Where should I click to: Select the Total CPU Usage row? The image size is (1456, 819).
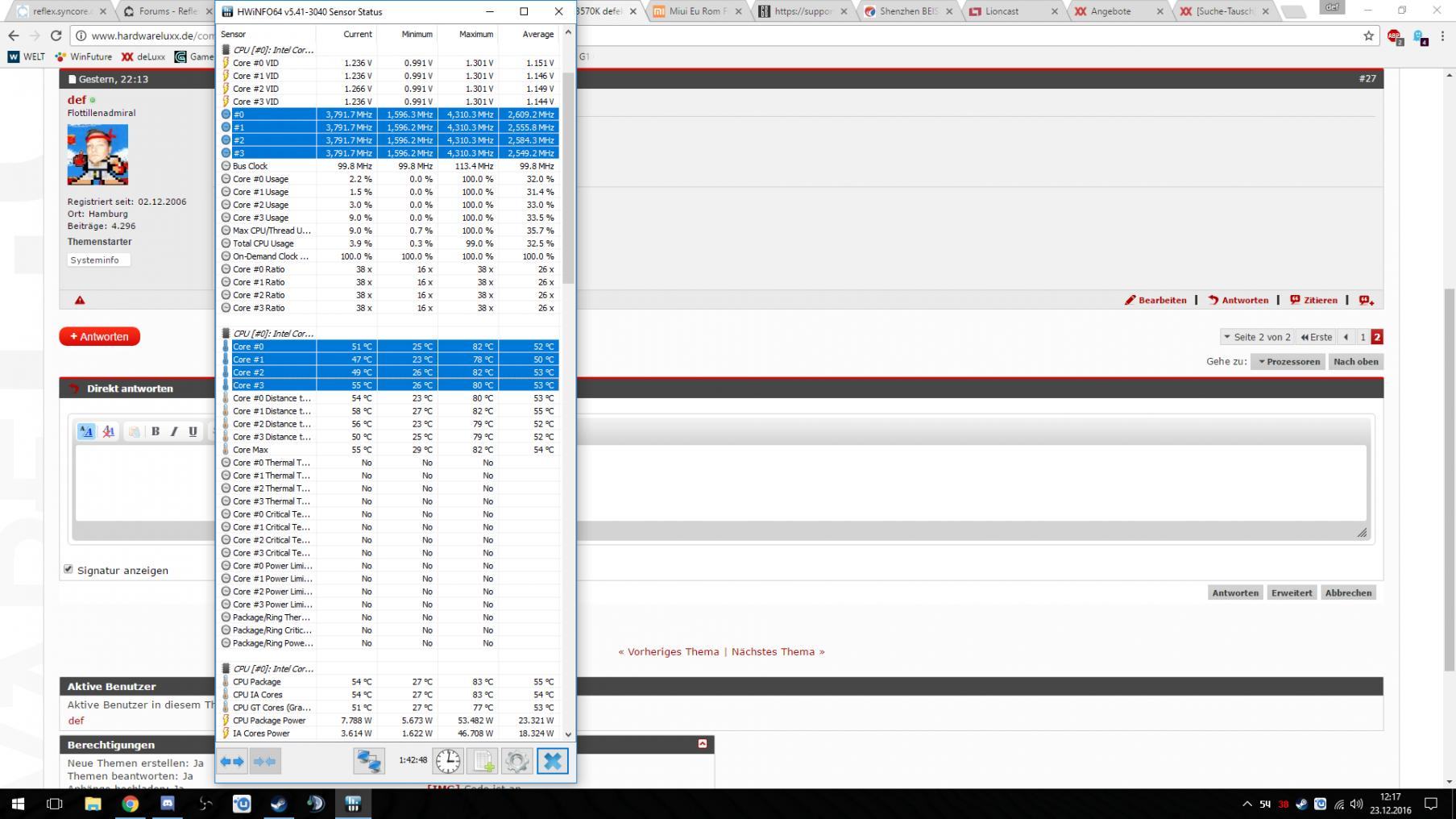[x=388, y=243]
